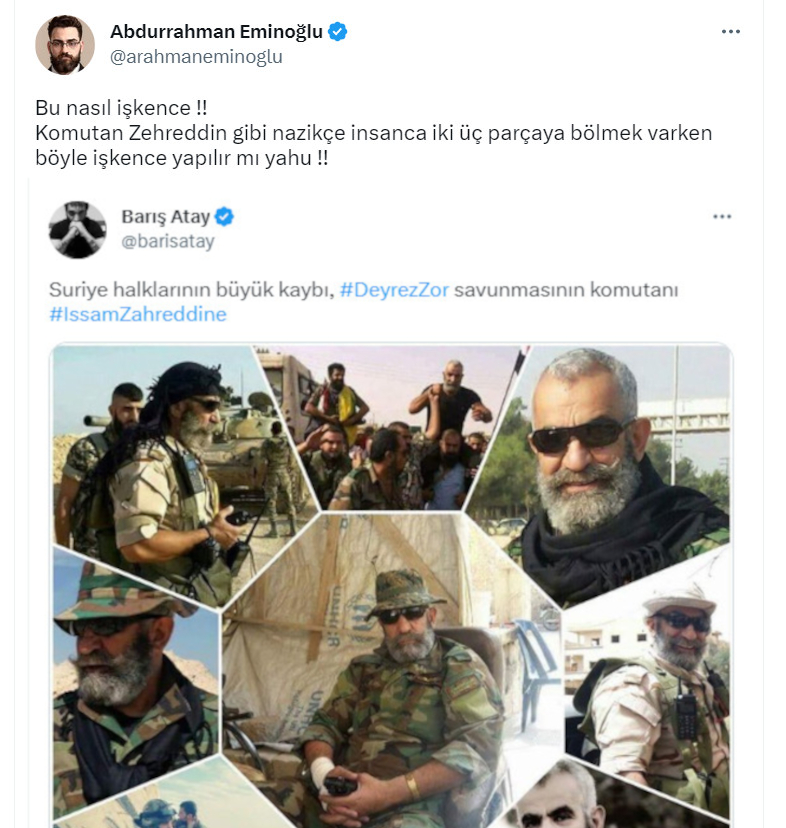Click Abdurrahman Eminoğlu's profile avatar
The width and height of the screenshot is (786, 828).
pos(65,45)
